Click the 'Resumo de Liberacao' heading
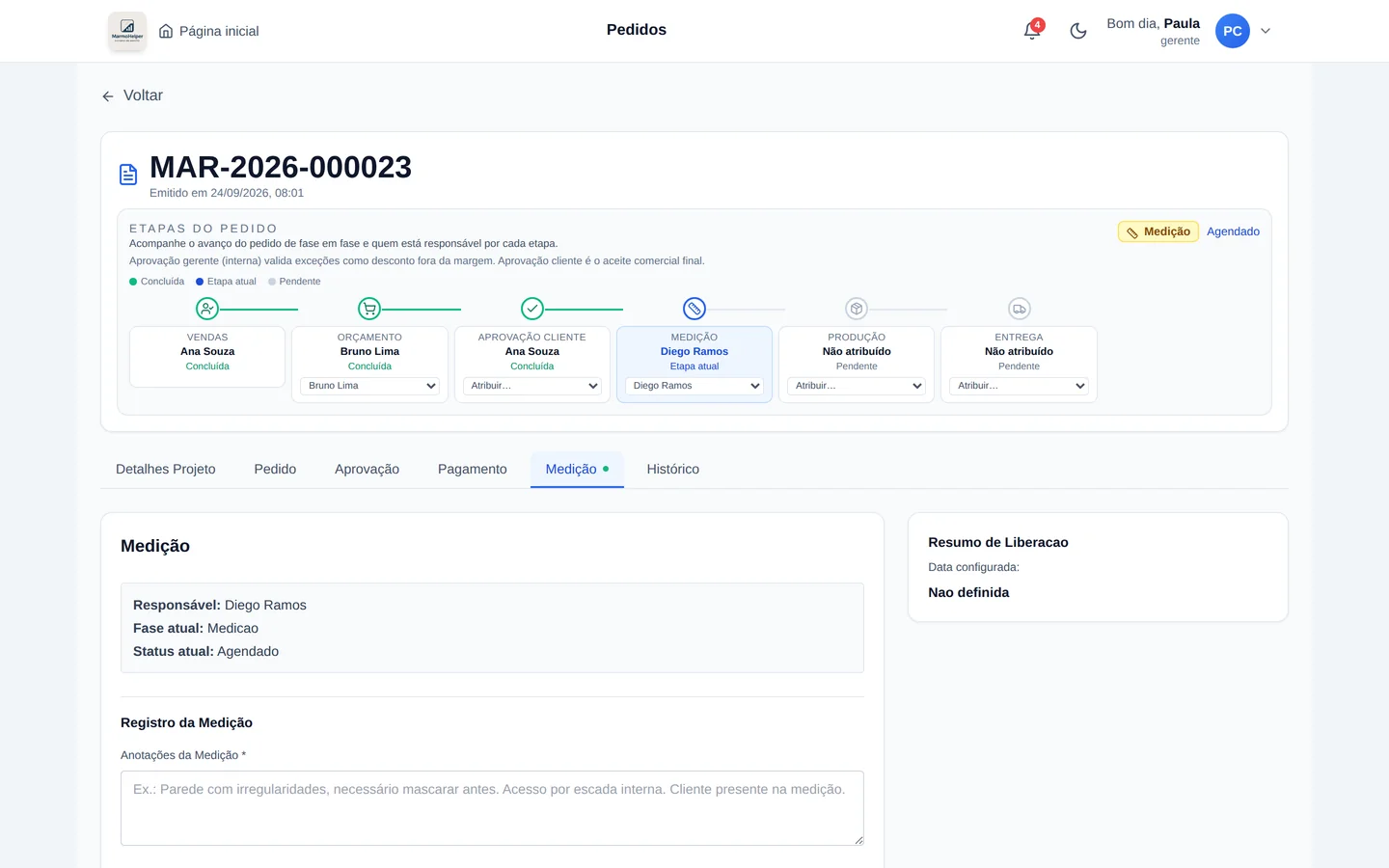The width and height of the screenshot is (1389, 868). 998,543
